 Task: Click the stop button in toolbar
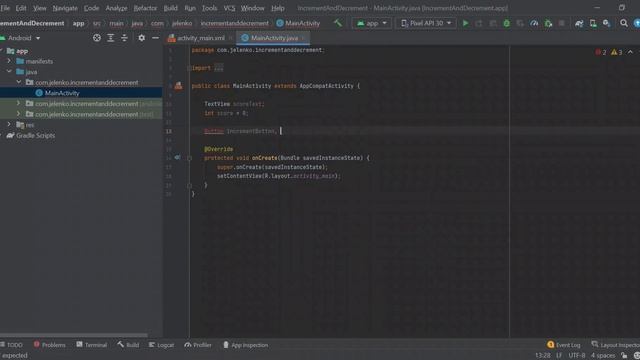point(562,23)
